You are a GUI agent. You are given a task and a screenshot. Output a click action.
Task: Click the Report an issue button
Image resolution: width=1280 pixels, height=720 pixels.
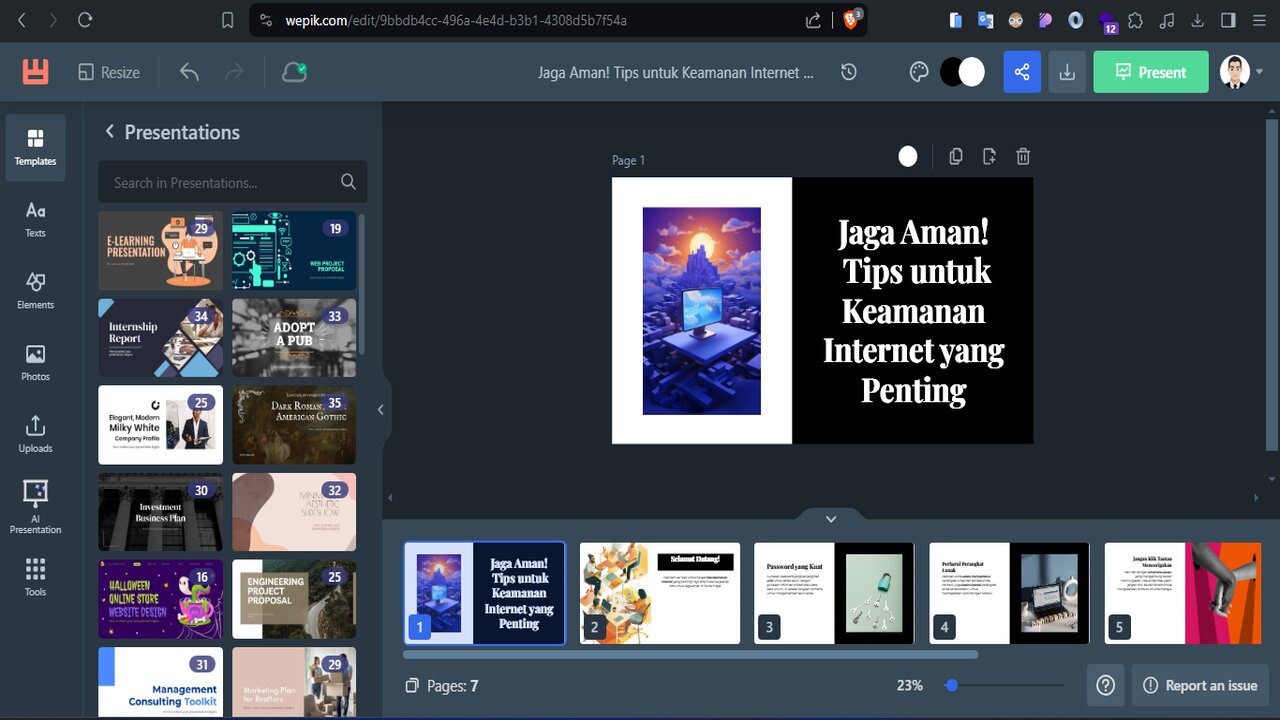click(x=1200, y=685)
